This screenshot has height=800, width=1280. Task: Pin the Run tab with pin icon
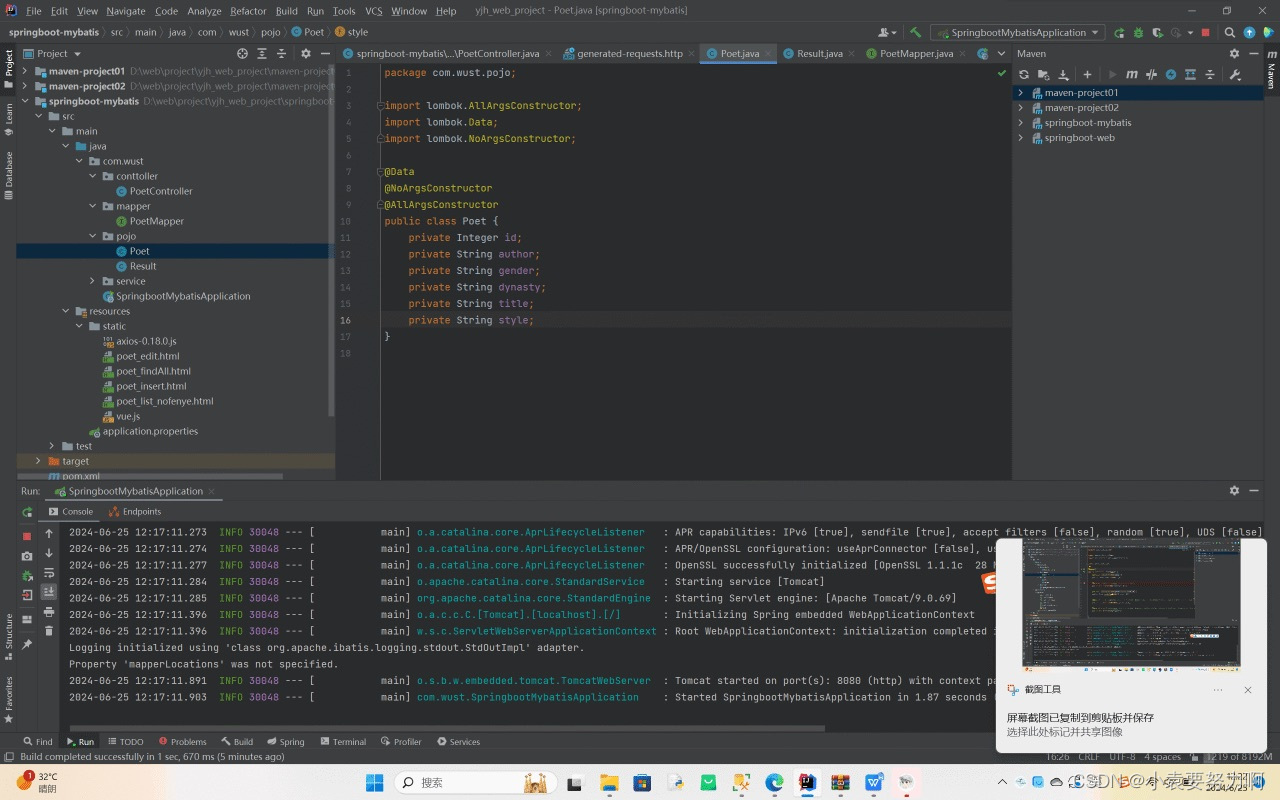(27, 646)
